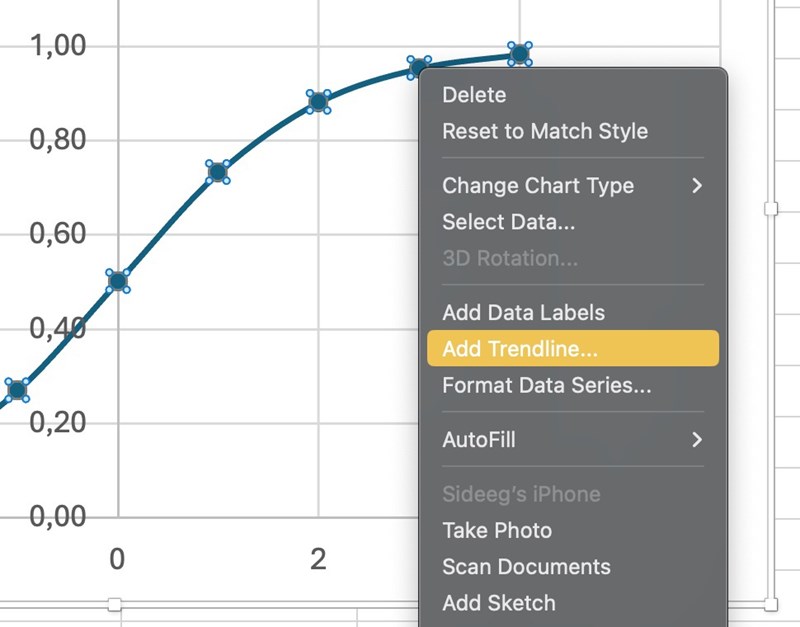
Task: Expand the AutoFill submenu arrow
Action: click(x=697, y=439)
